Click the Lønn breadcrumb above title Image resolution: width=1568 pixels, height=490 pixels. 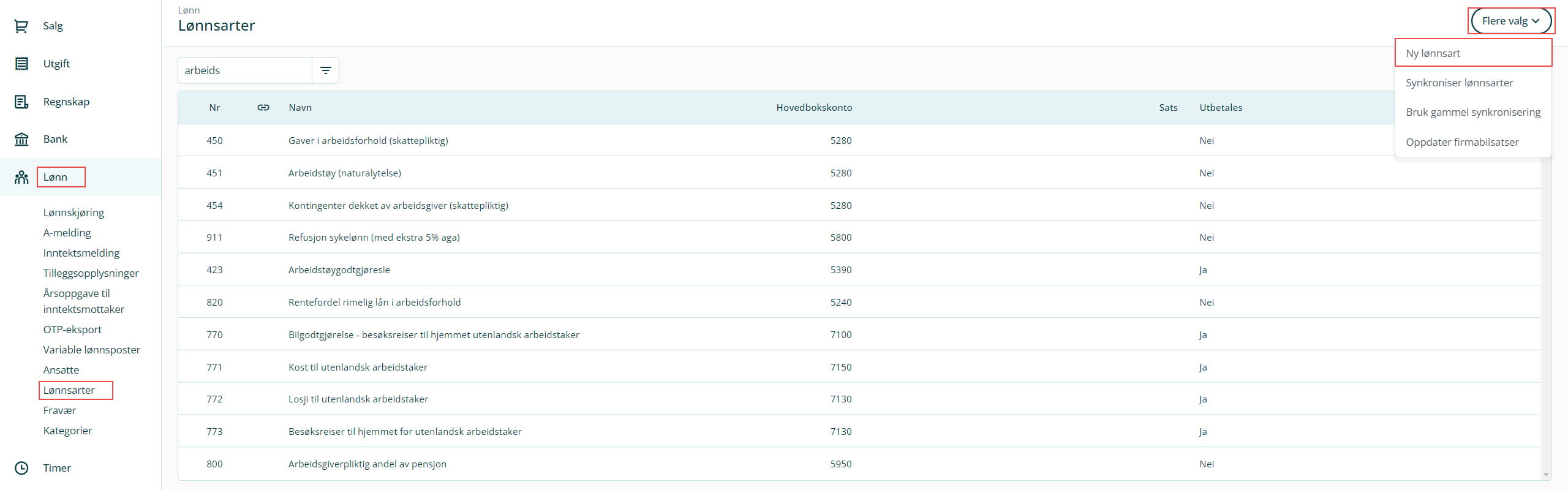[x=189, y=10]
